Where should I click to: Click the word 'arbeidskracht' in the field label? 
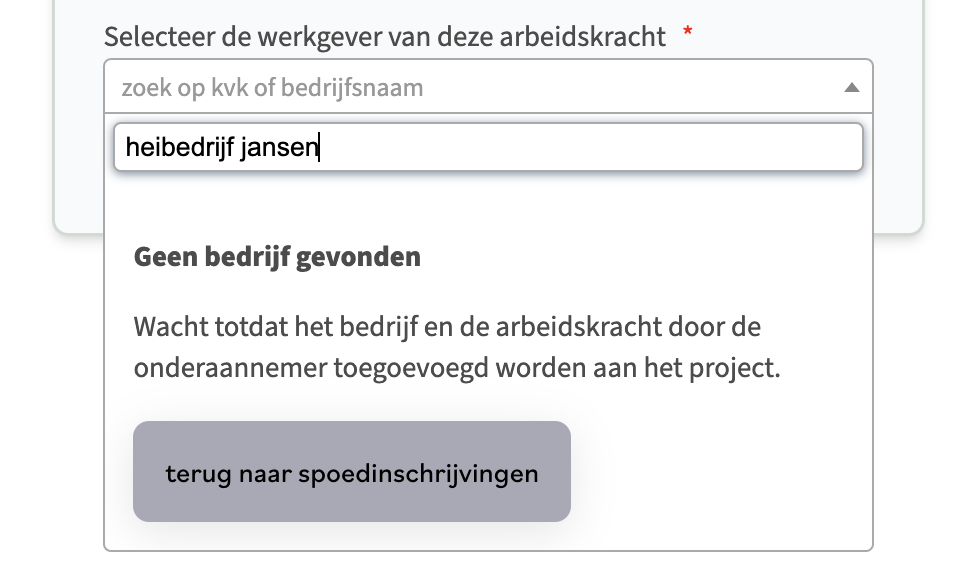583,37
